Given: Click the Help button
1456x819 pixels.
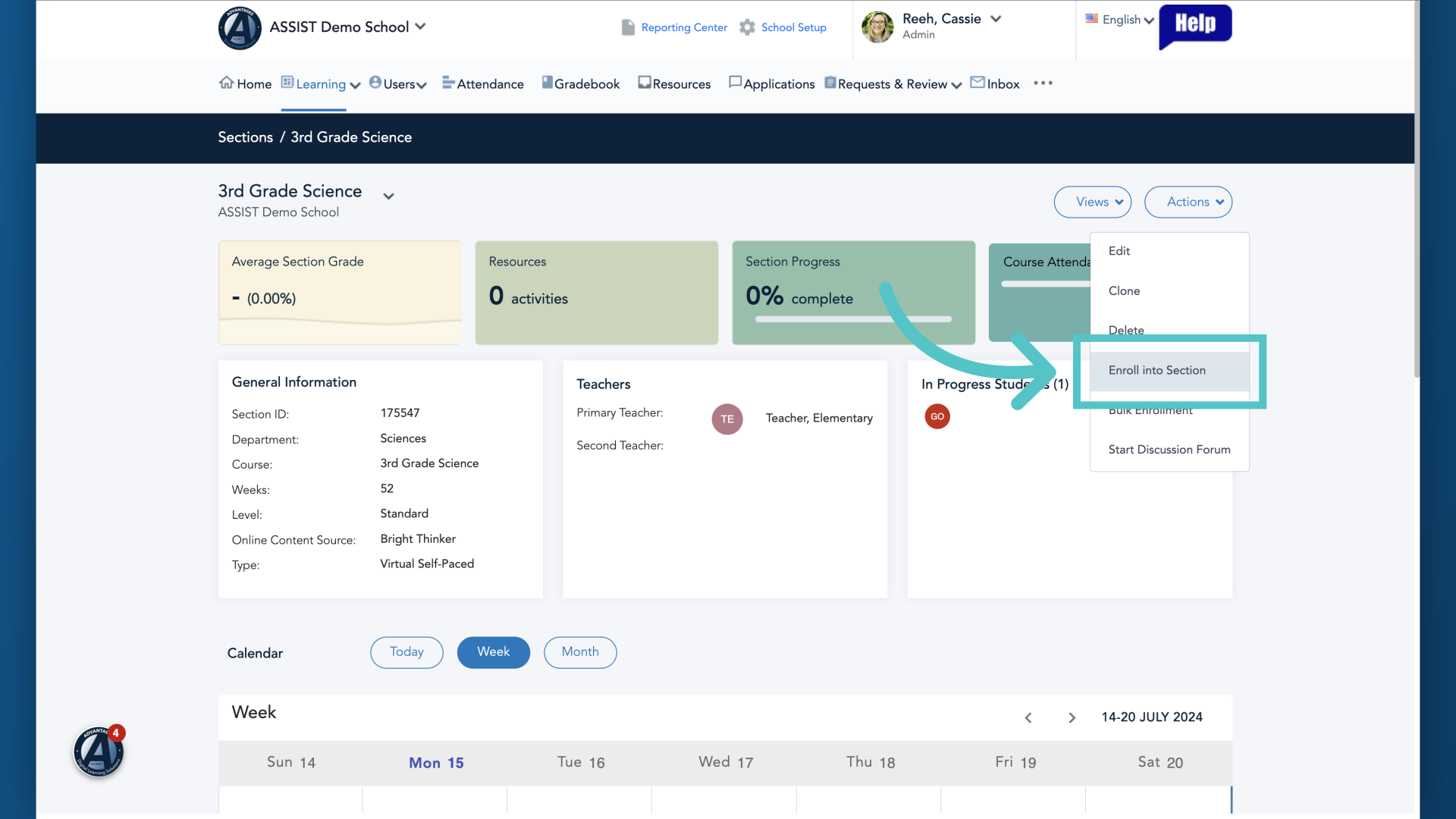Looking at the screenshot, I should tap(1195, 26).
